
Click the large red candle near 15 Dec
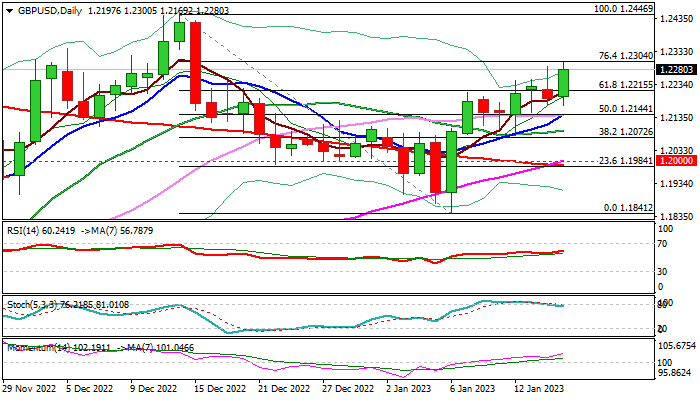pyautogui.click(x=195, y=63)
